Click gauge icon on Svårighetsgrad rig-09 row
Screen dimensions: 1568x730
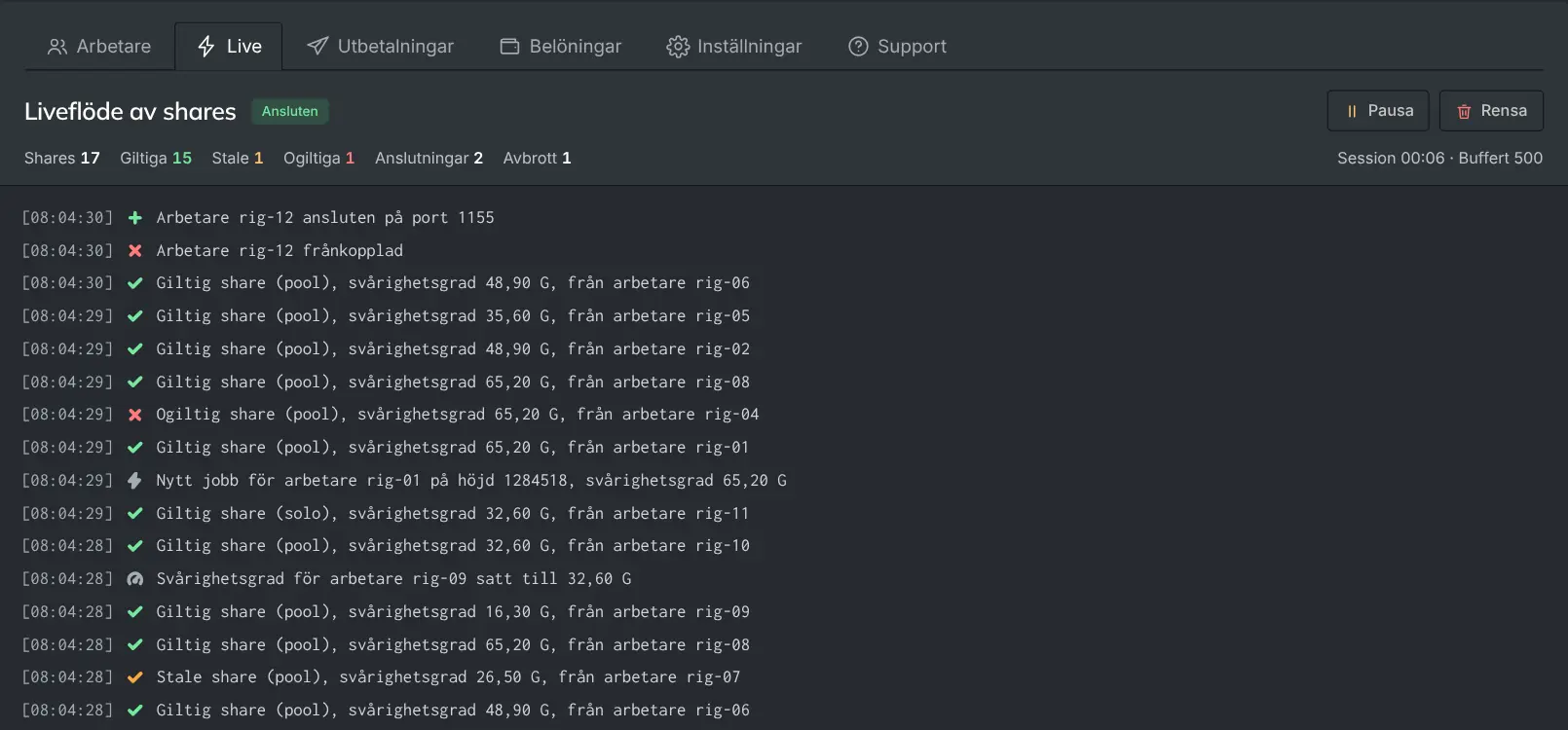[135, 579]
